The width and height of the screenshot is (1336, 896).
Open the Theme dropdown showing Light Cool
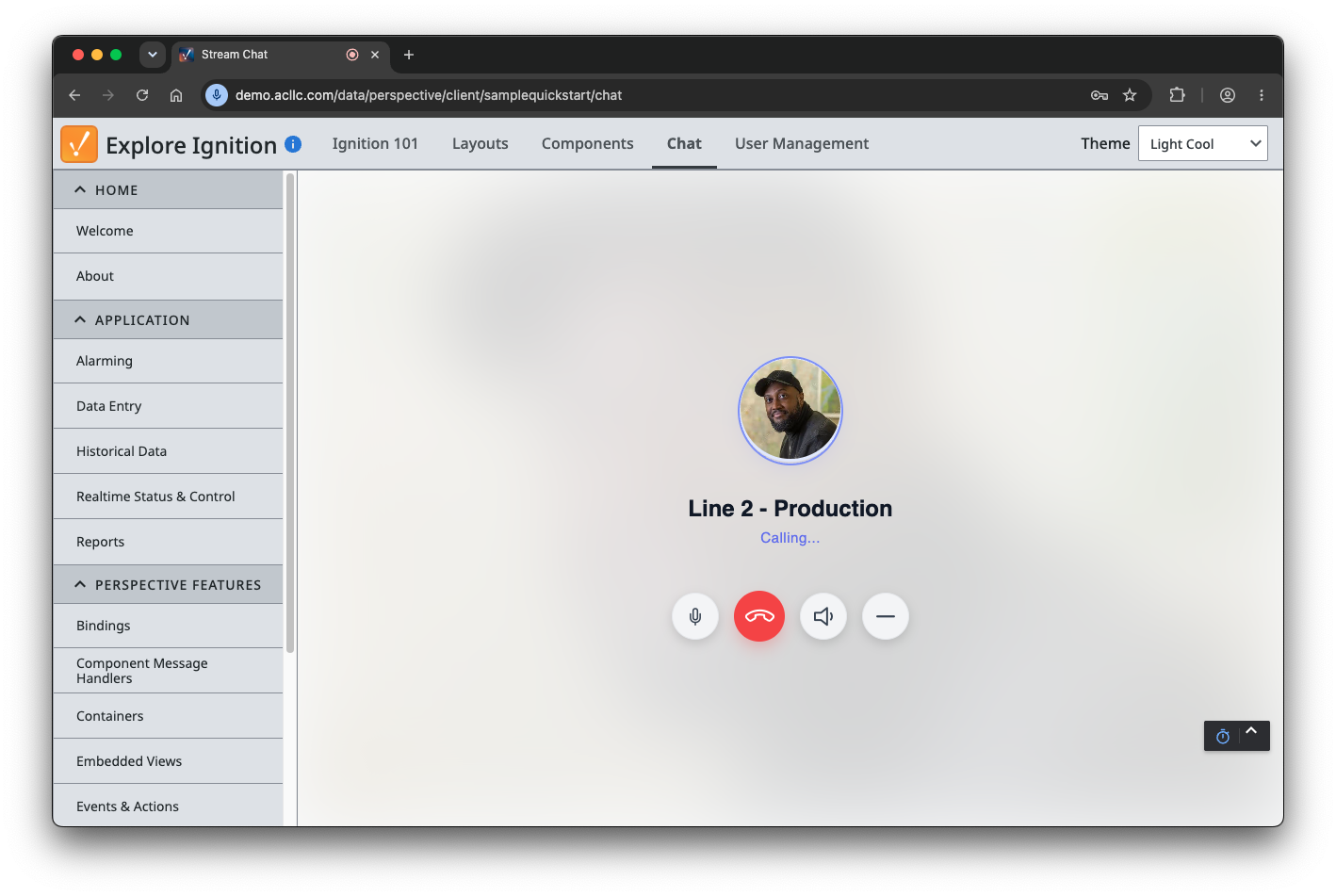point(1203,143)
